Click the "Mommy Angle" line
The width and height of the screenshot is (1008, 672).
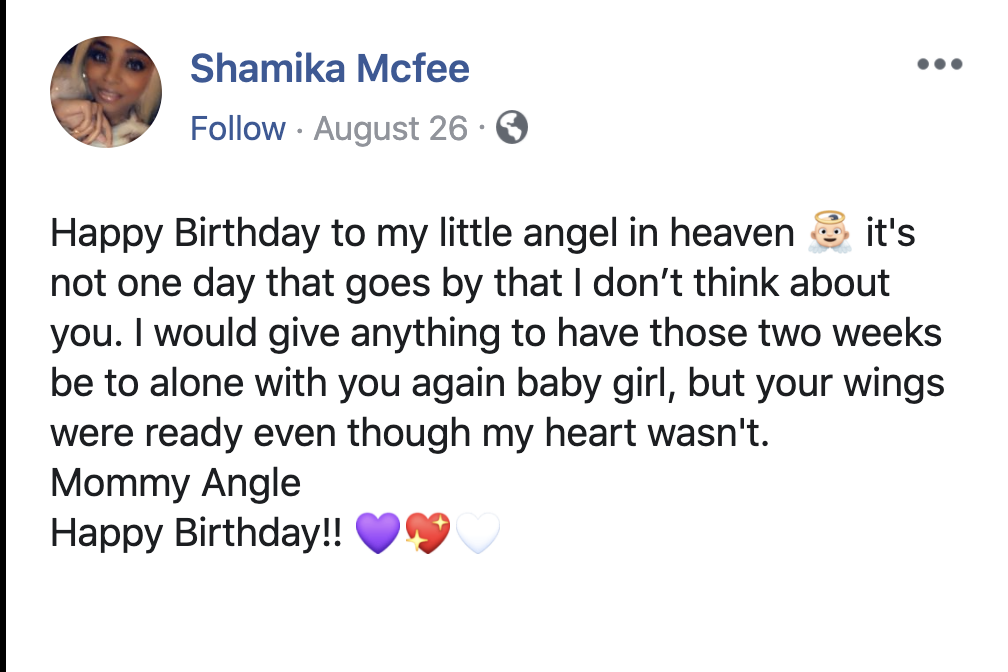click(175, 484)
